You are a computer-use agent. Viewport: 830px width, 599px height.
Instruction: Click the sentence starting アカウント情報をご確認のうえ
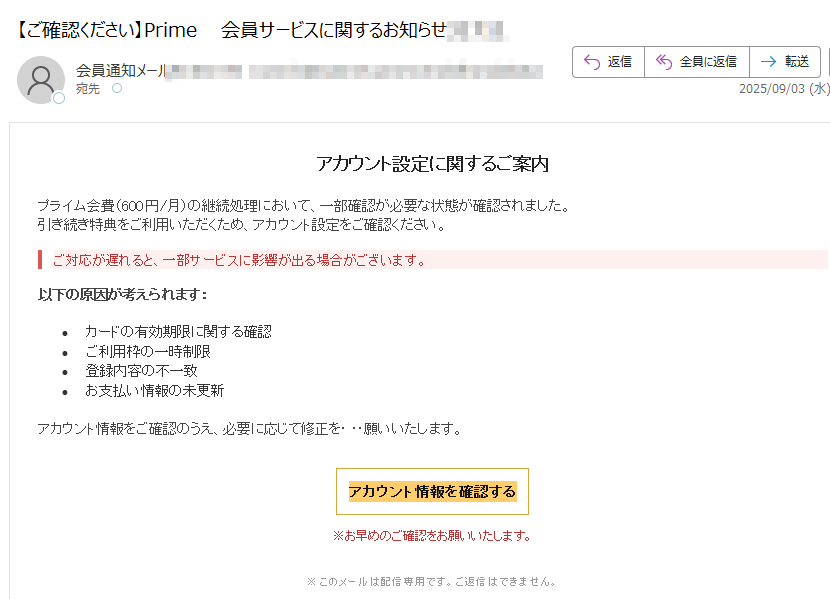click(x=250, y=429)
